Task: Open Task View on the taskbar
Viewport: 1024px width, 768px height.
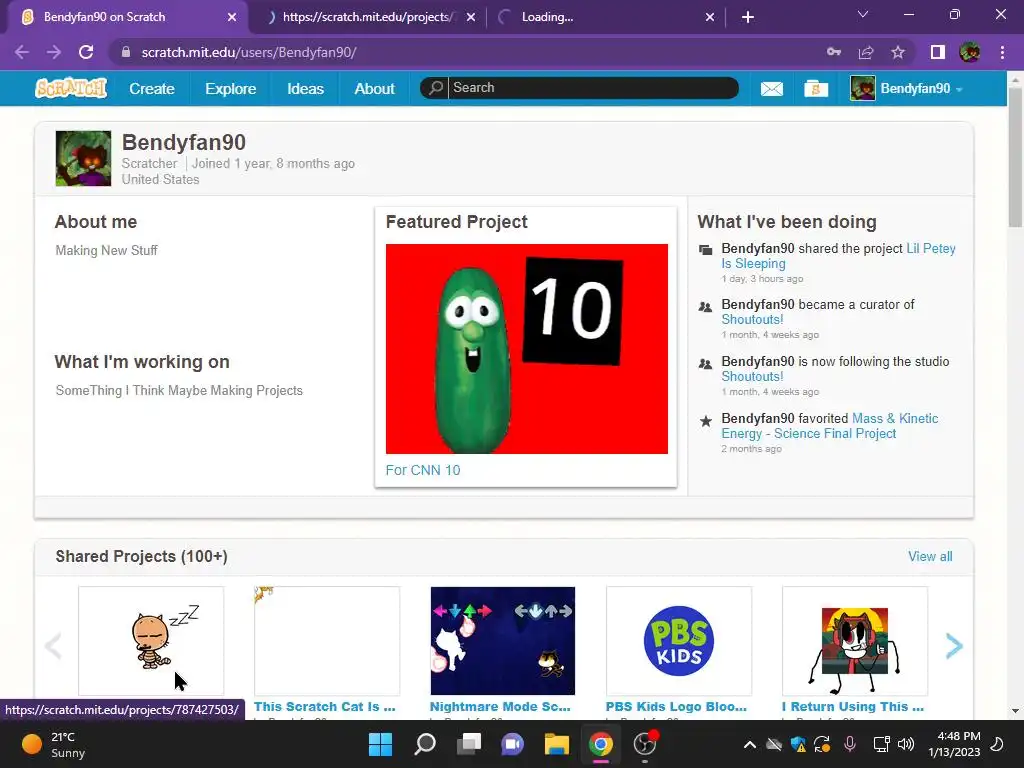Action: 469,744
